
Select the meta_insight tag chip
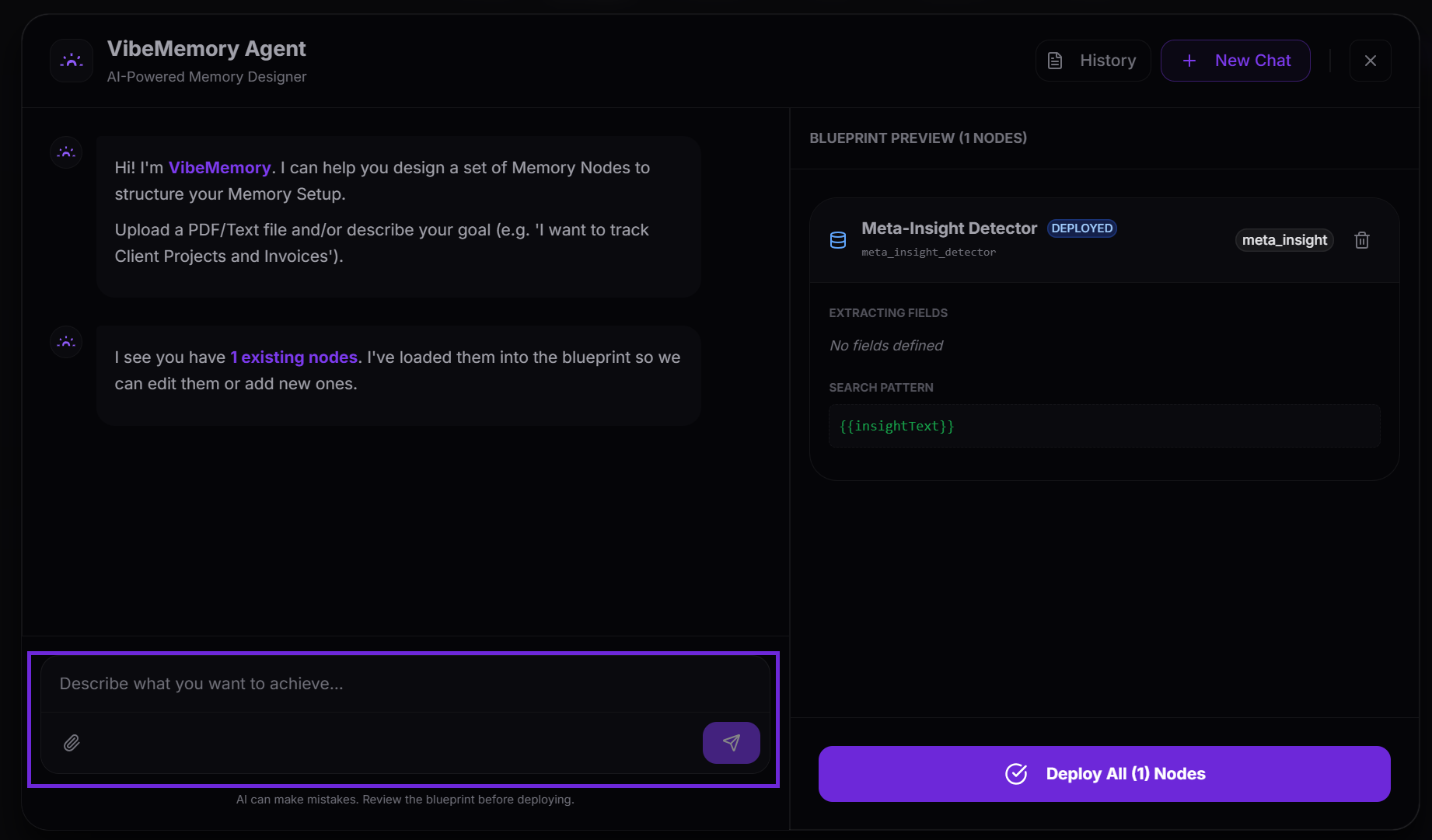(x=1284, y=240)
